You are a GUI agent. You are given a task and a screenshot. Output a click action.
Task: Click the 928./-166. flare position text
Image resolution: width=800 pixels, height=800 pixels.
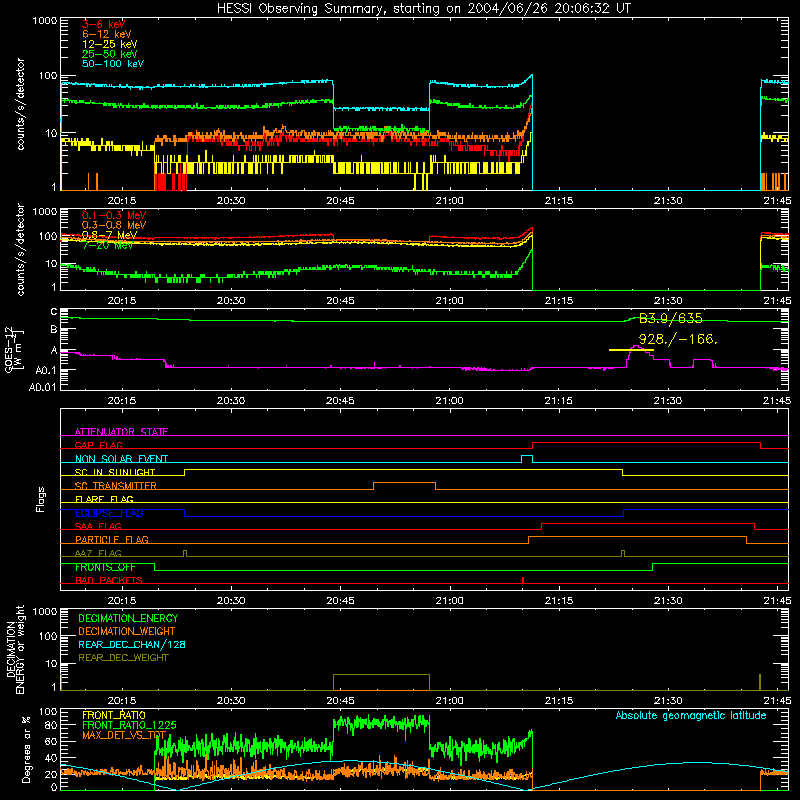tap(678, 339)
